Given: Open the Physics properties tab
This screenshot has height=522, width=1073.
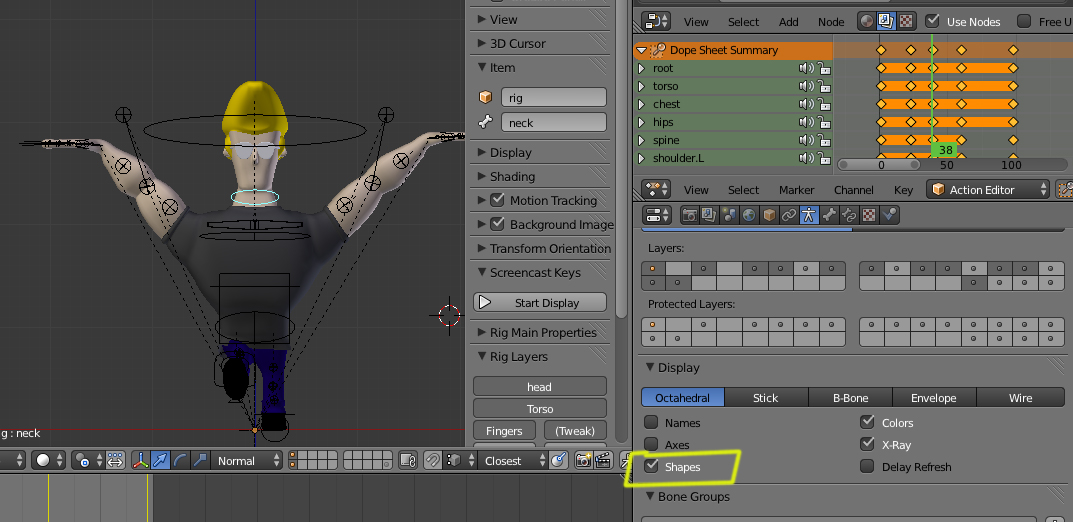Looking at the screenshot, I should point(888,215).
